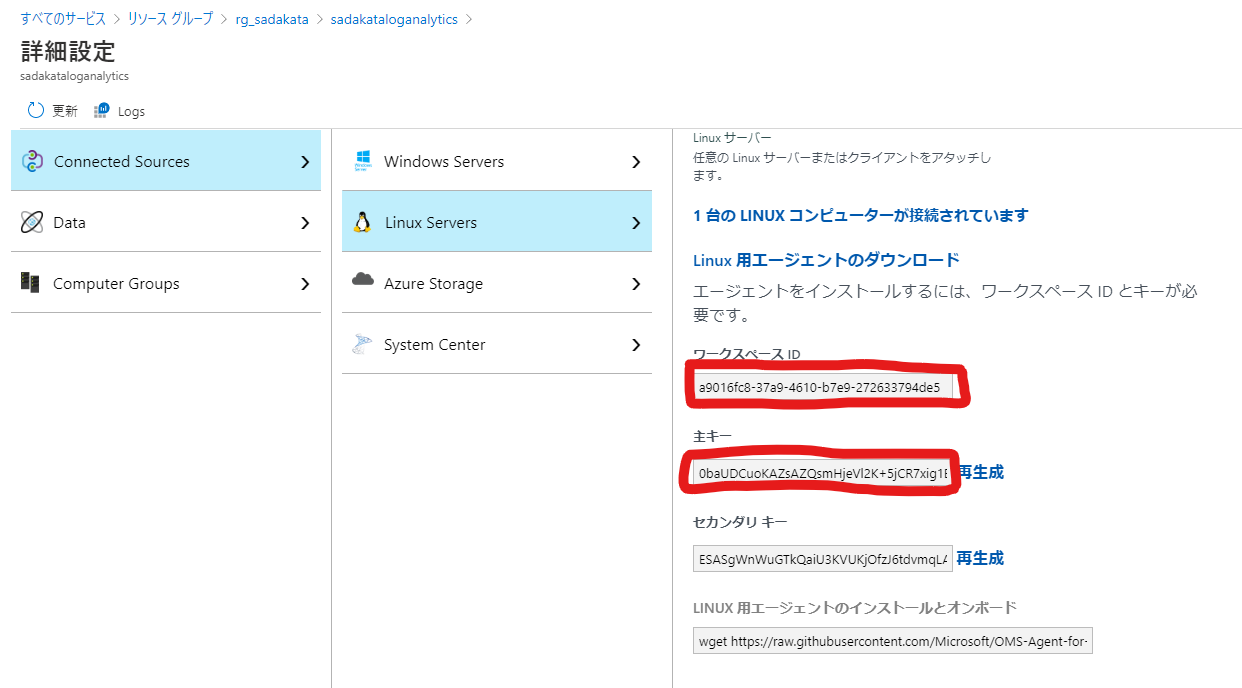Click the refresh (更新) icon

36,110
